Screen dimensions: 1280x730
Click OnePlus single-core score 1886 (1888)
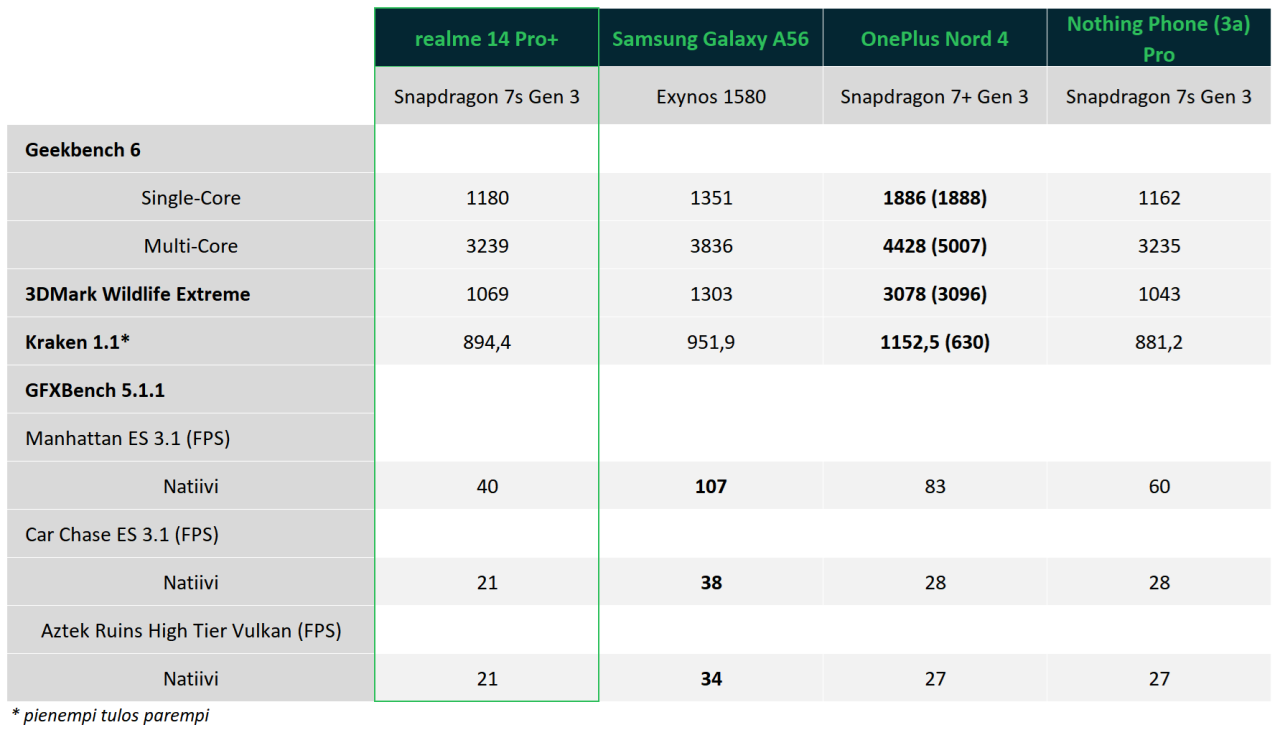[x=935, y=198]
